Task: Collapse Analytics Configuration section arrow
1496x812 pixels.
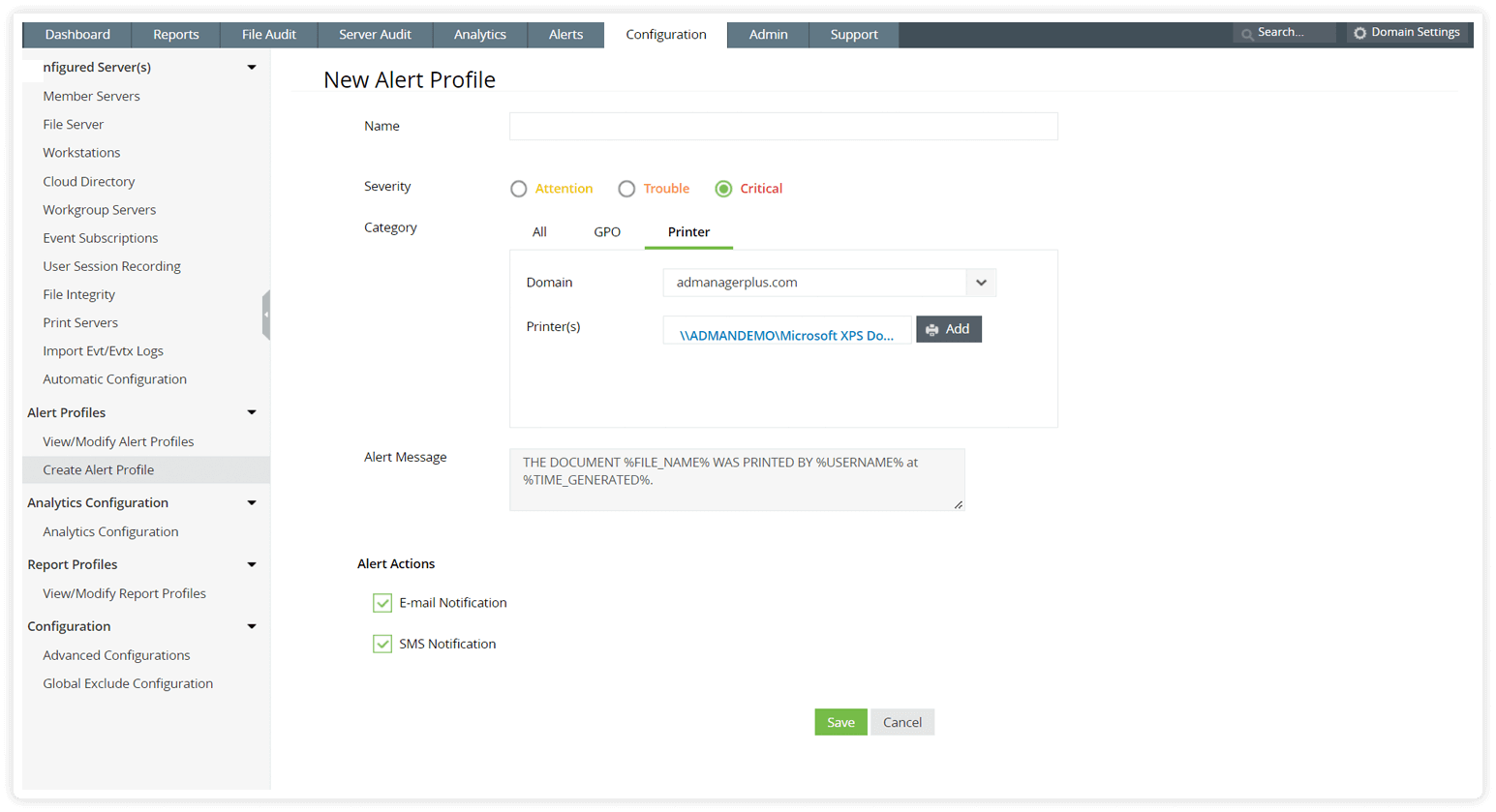Action: (252, 502)
